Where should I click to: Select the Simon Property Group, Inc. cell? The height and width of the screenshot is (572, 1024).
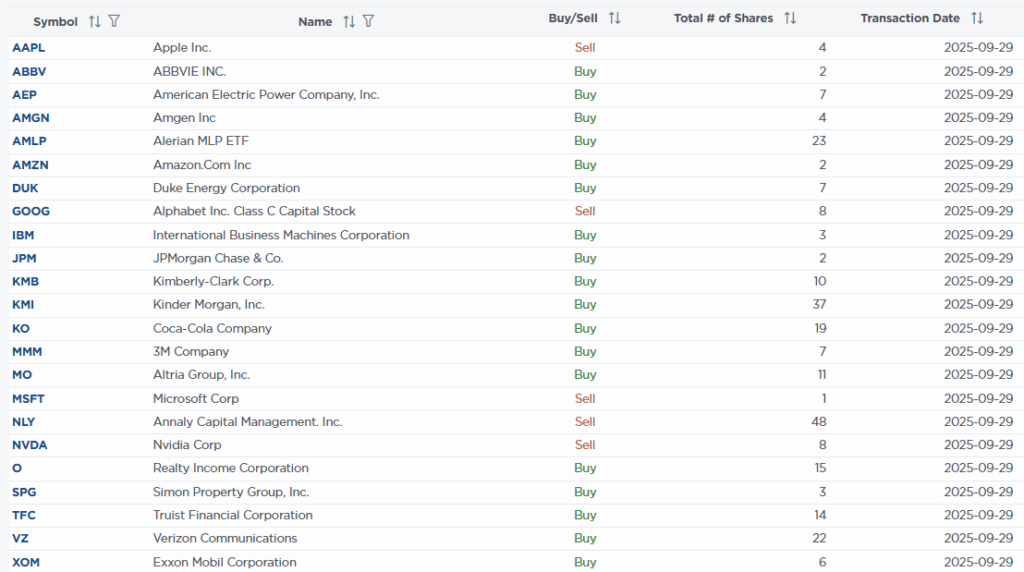pos(231,492)
